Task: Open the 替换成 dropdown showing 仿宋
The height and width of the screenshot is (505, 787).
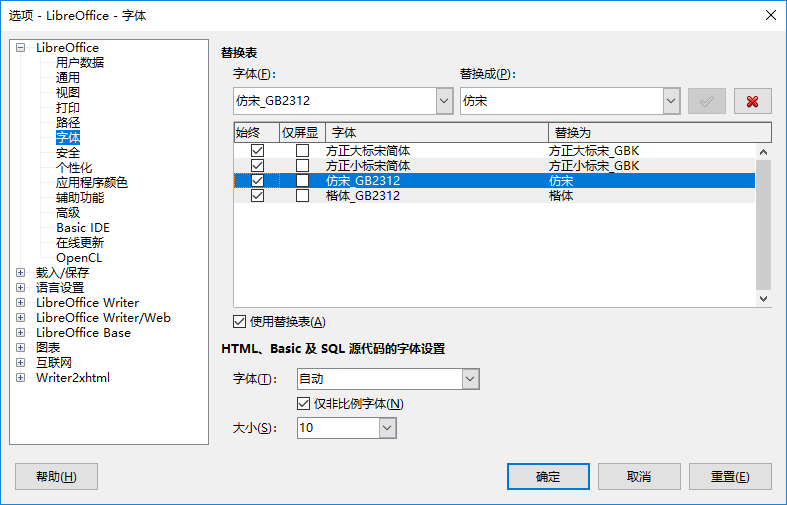Action: (671, 101)
